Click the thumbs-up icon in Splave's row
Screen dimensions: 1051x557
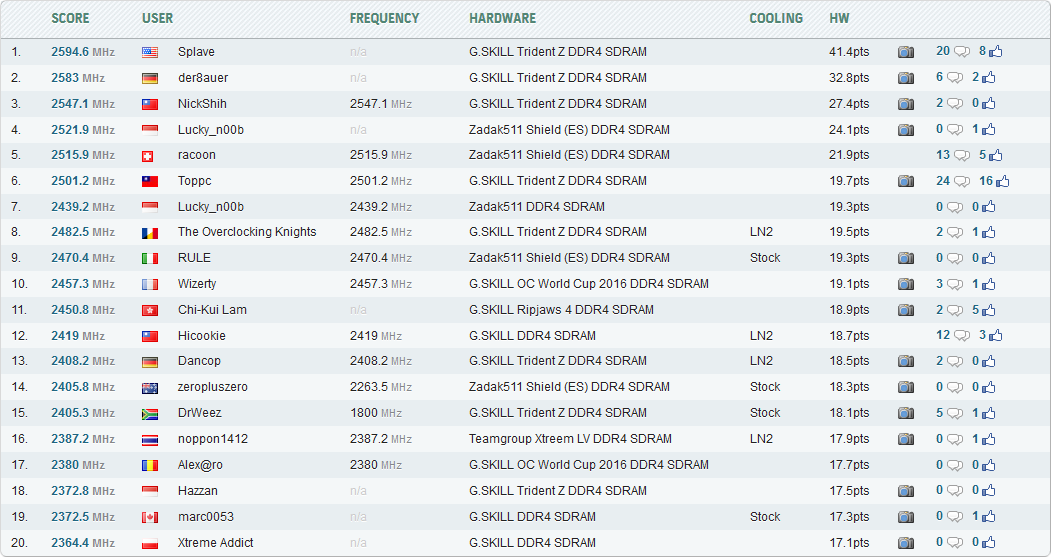click(x=996, y=52)
